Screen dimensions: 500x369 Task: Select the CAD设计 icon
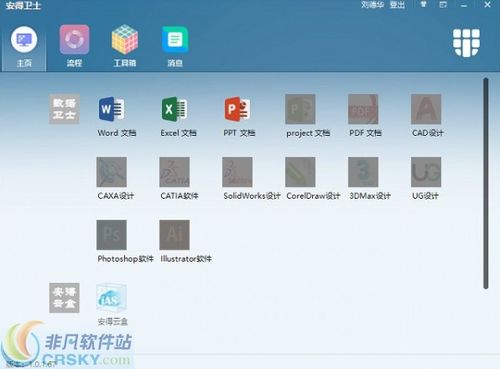point(426,109)
